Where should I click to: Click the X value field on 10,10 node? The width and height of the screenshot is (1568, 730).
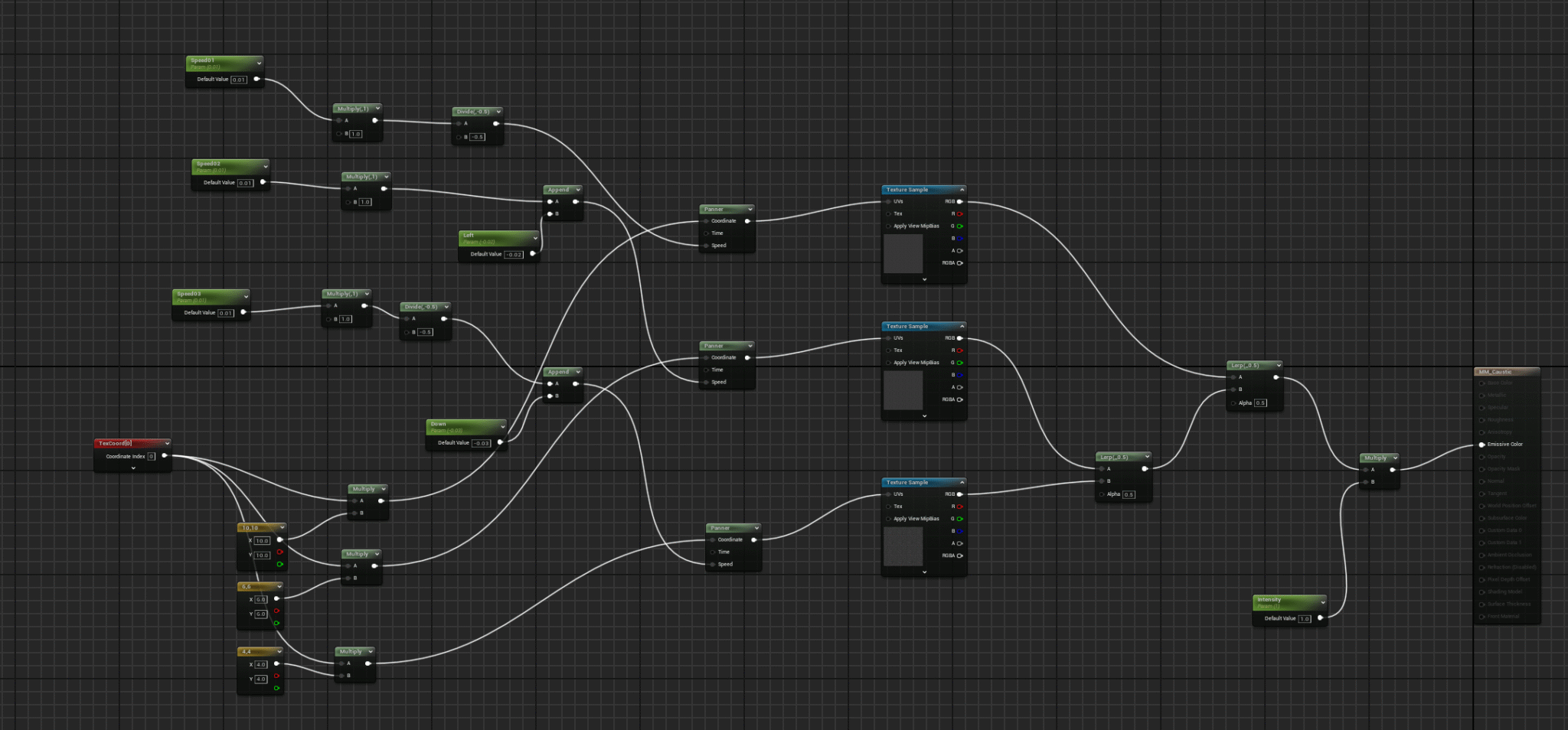click(x=262, y=541)
